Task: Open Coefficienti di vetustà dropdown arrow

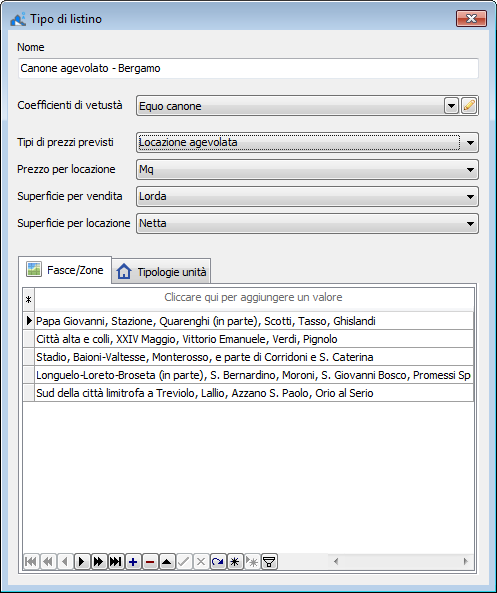Action: pos(451,106)
